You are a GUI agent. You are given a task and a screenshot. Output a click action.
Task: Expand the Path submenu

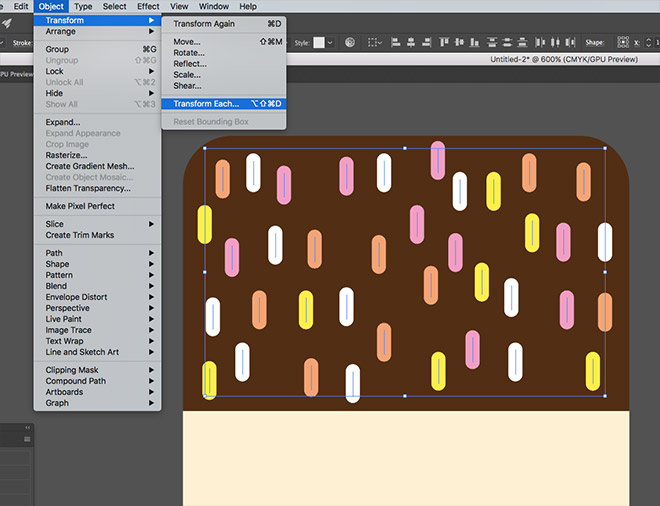97,253
